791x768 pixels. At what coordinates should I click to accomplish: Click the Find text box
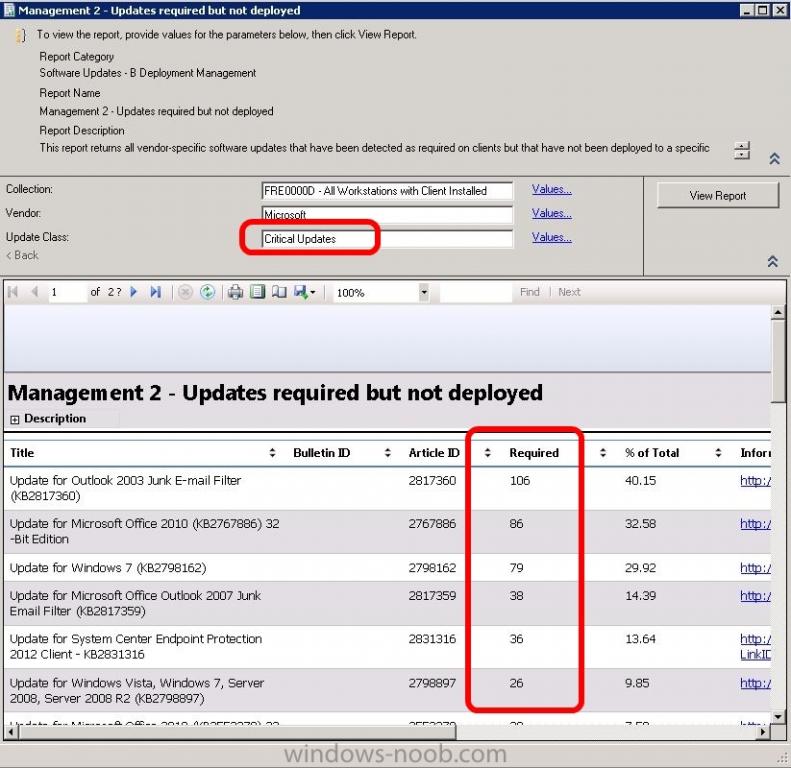pos(476,292)
